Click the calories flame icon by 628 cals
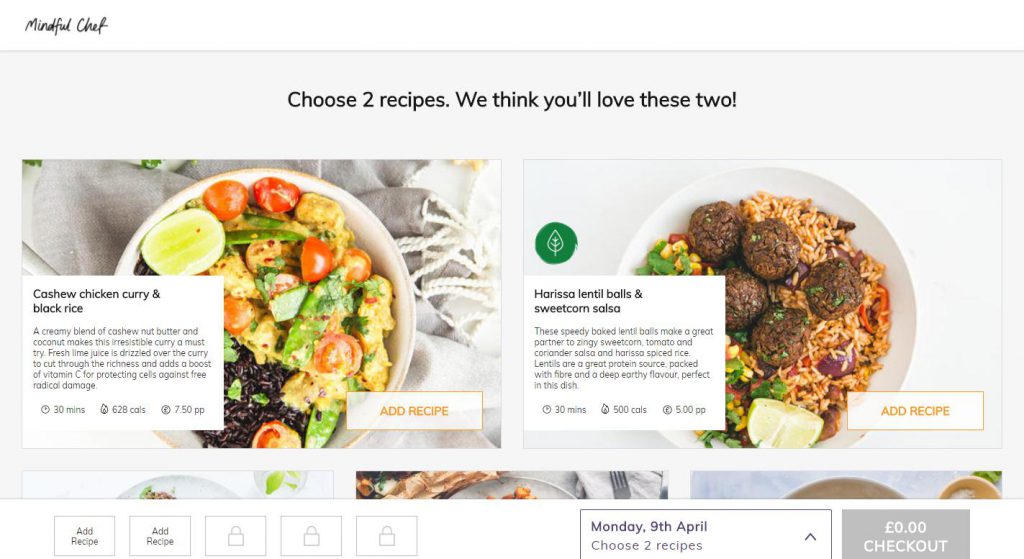 point(104,409)
